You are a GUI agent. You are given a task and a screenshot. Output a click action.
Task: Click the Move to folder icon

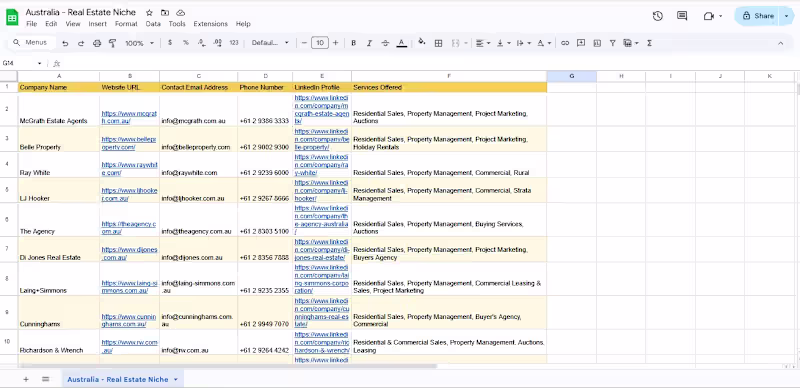coord(165,12)
